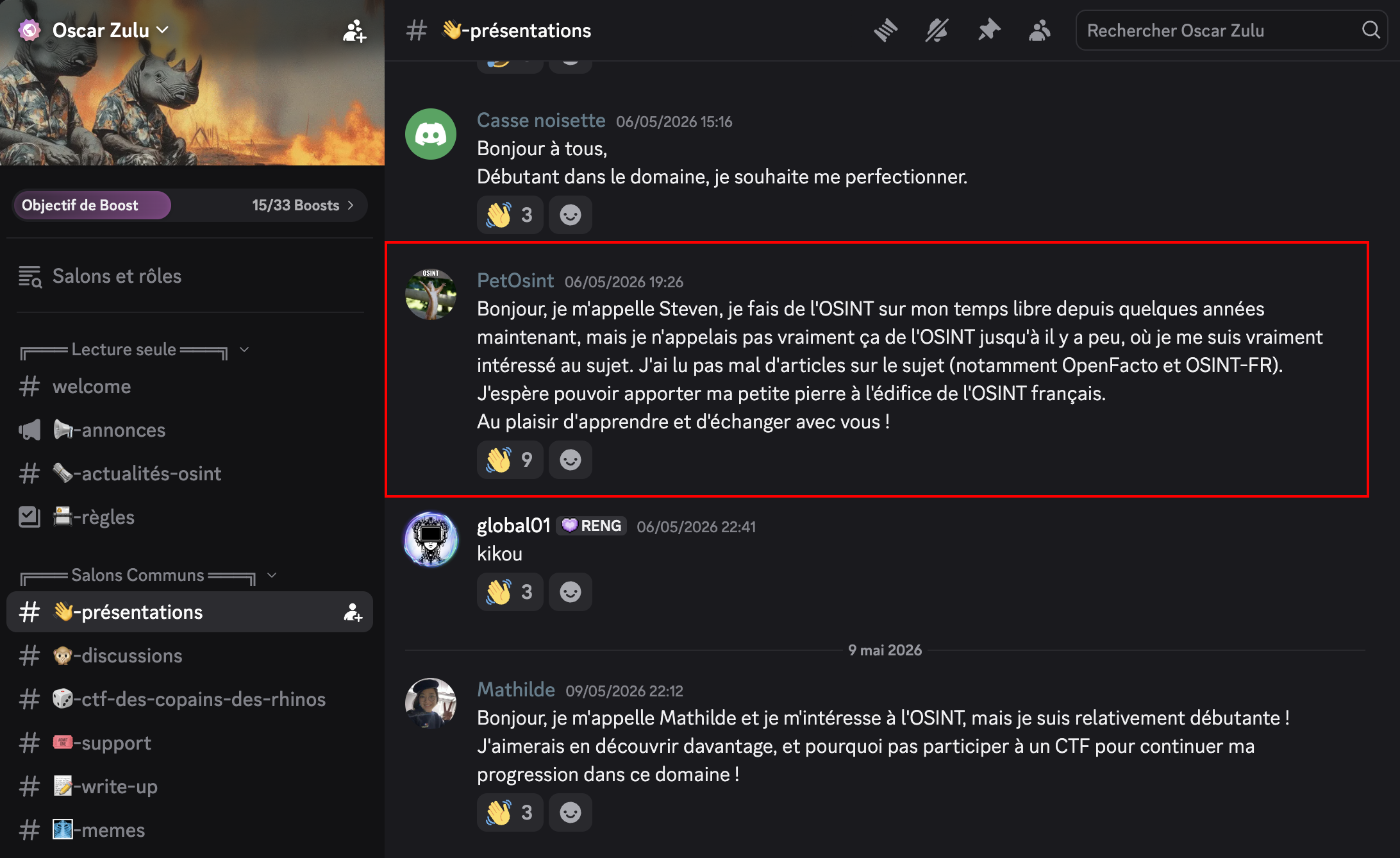Add reaction on PetOsint's message
Image resolution: width=1400 pixels, height=858 pixels.
tap(570, 460)
